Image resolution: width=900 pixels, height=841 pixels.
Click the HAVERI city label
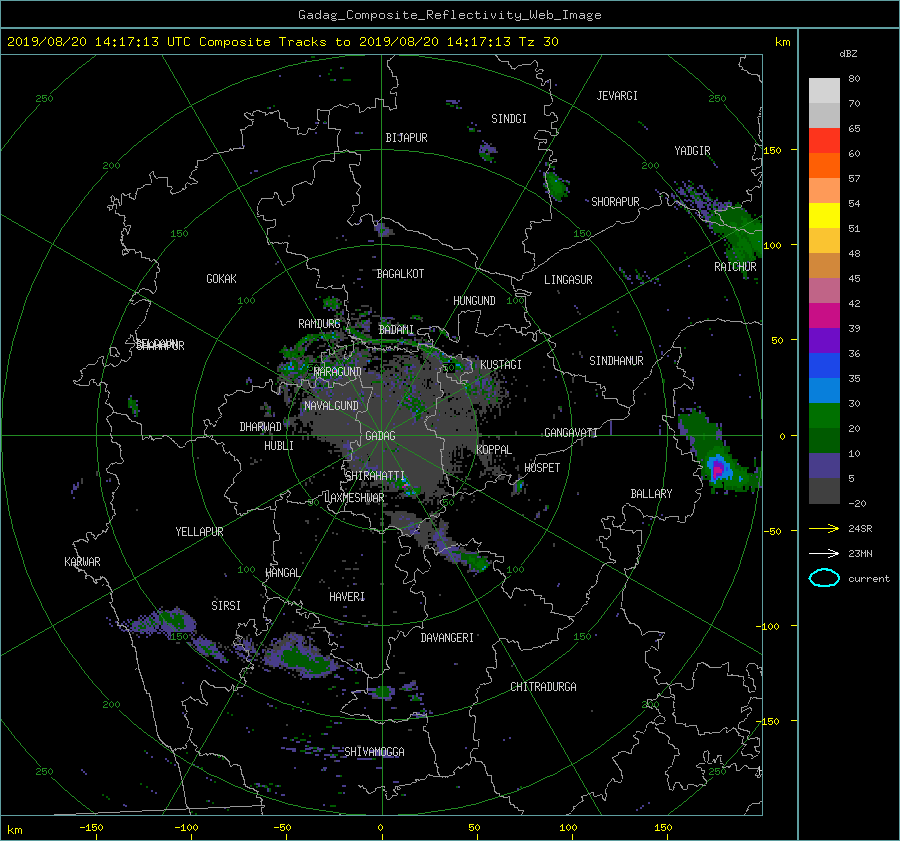pyautogui.click(x=347, y=597)
